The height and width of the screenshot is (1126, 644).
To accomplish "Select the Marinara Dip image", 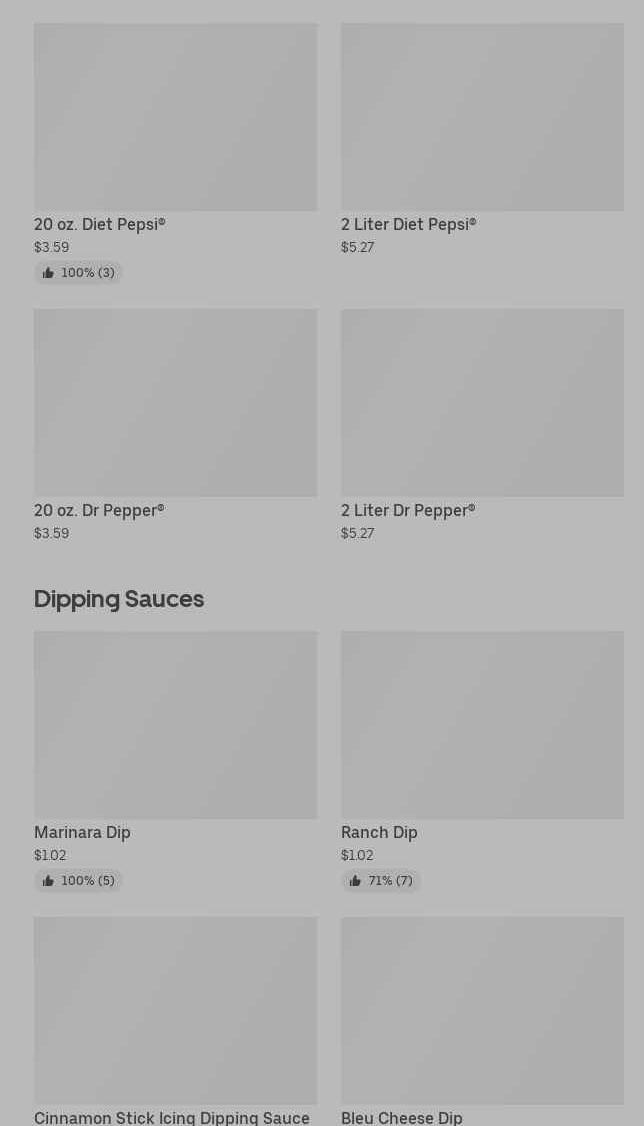I will pyautogui.click(x=175, y=725).
